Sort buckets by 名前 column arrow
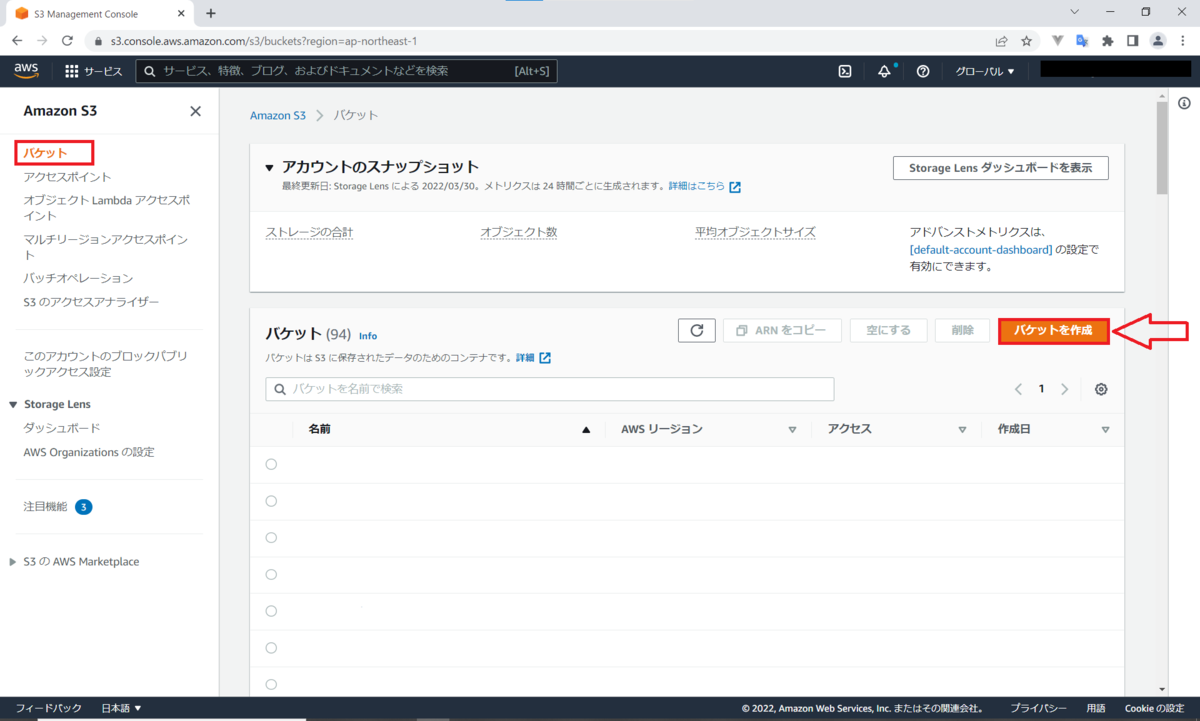Viewport: 1200px width, 721px height. [586, 429]
